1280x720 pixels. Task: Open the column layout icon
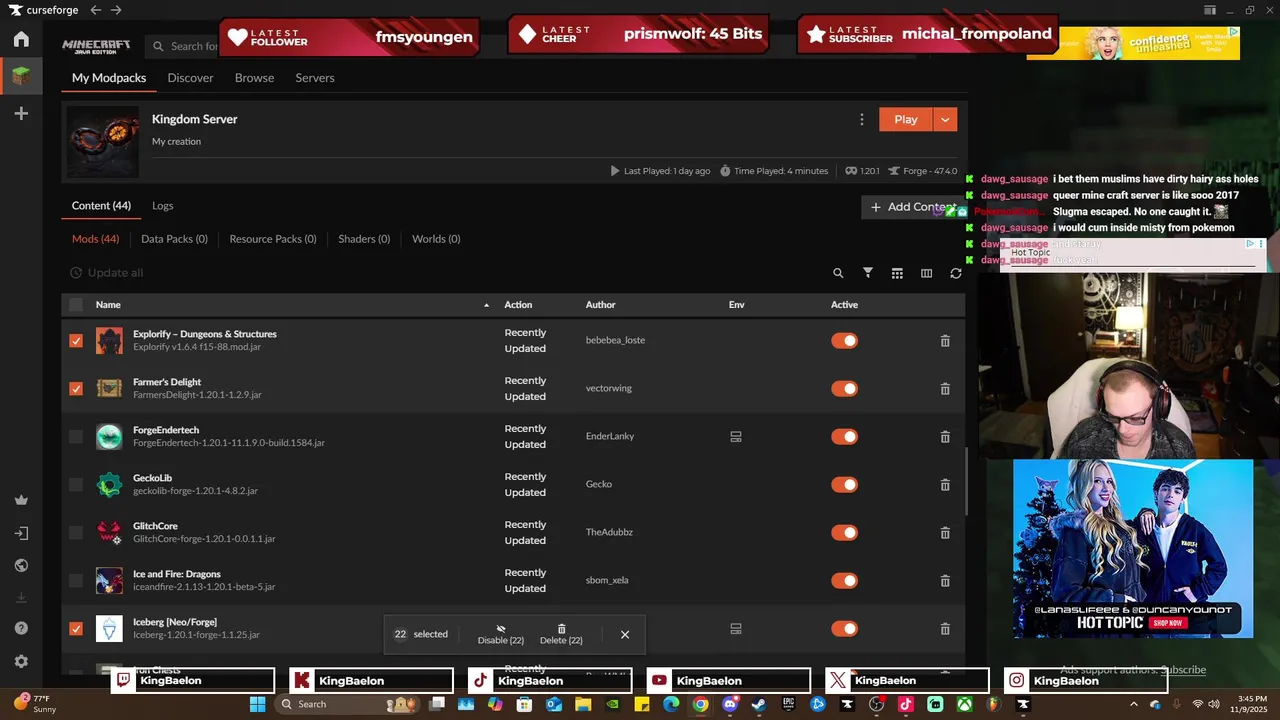point(926,273)
